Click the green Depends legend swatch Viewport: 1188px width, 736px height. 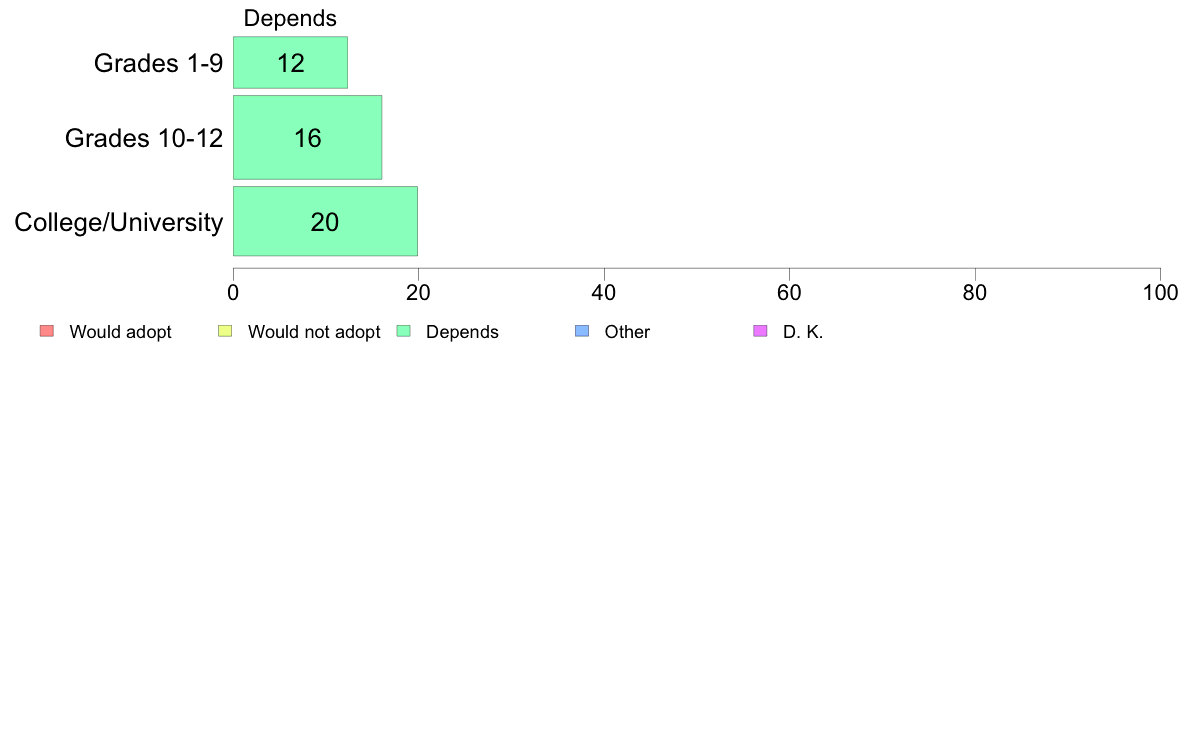[404, 331]
